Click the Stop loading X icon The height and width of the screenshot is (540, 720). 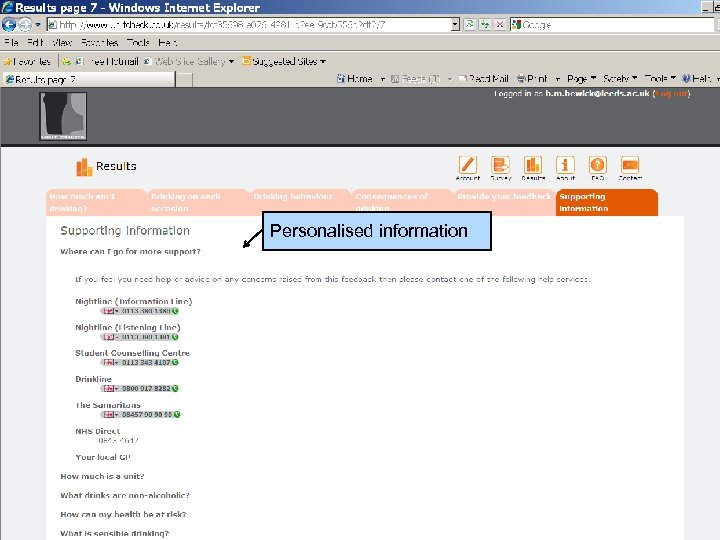tap(500, 25)
